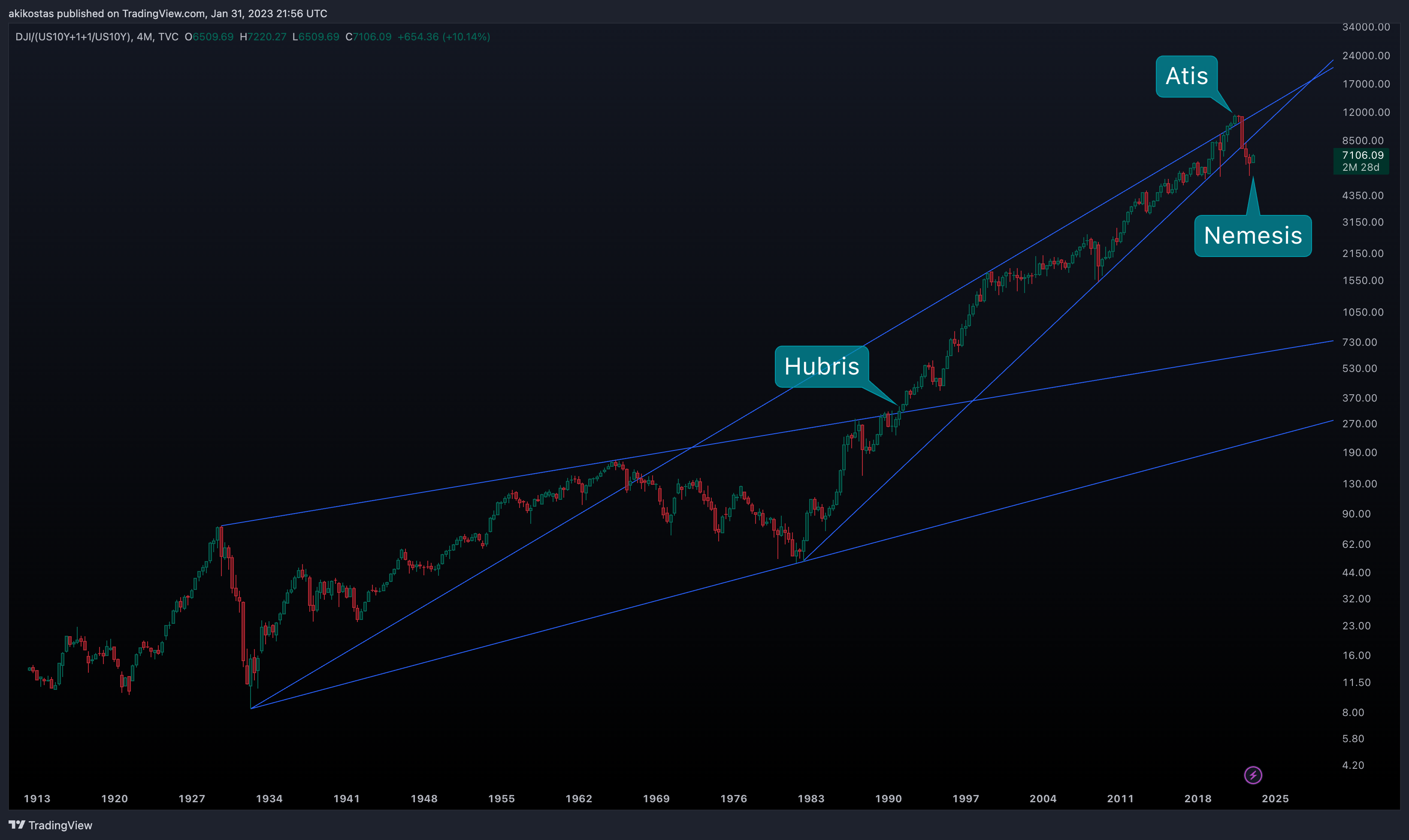Screen dimensions: 1409x840
Task: Click the 1934 time axis label
Action: click(269, 799)
